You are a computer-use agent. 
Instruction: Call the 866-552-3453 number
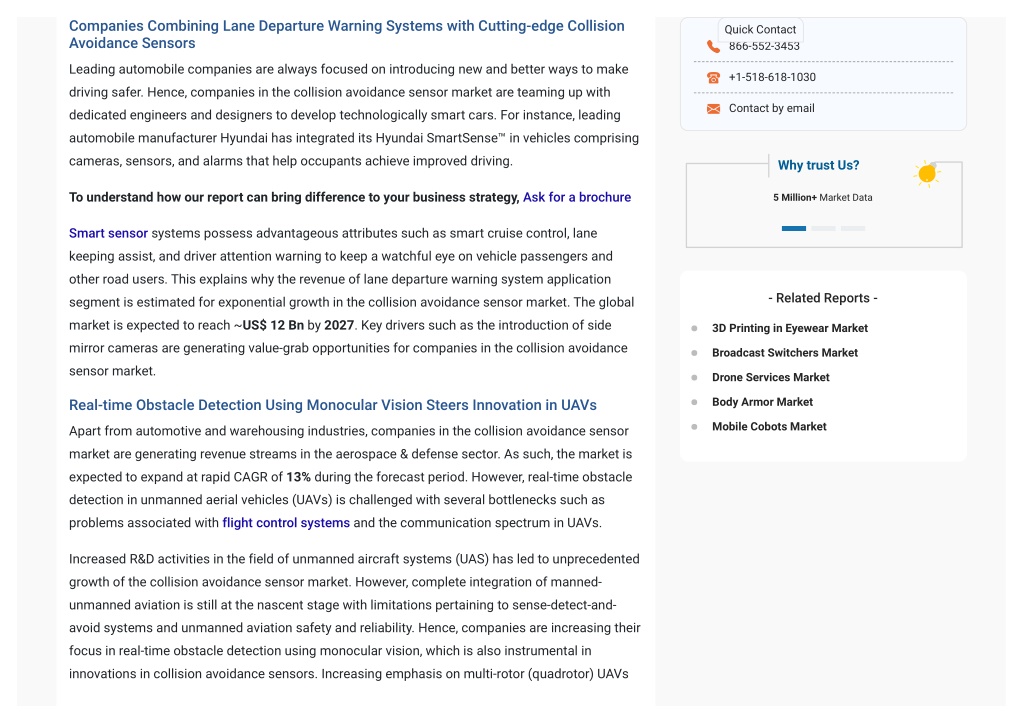click(764, 46)
